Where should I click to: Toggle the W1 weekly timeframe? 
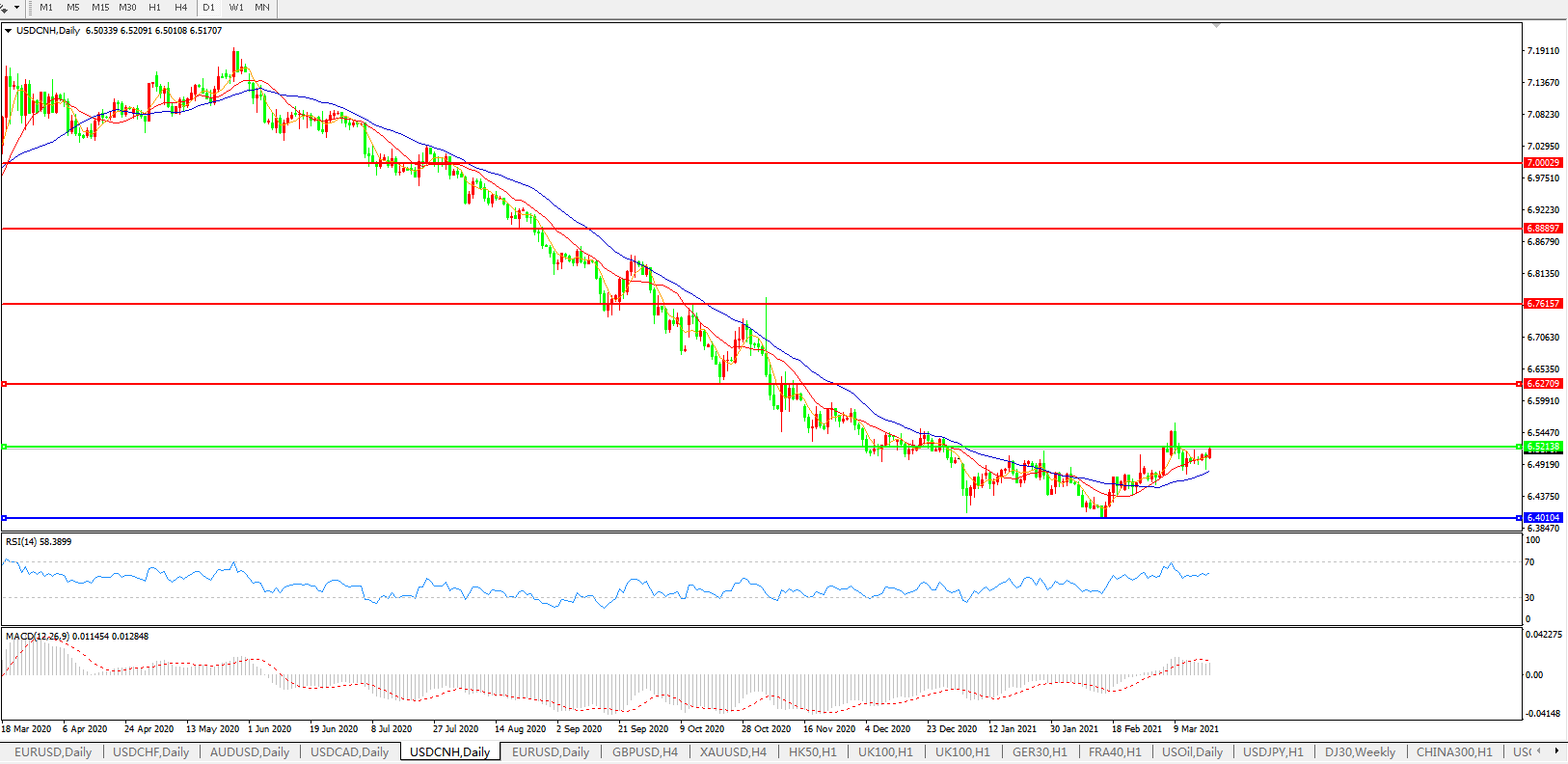tap(236, 8)
